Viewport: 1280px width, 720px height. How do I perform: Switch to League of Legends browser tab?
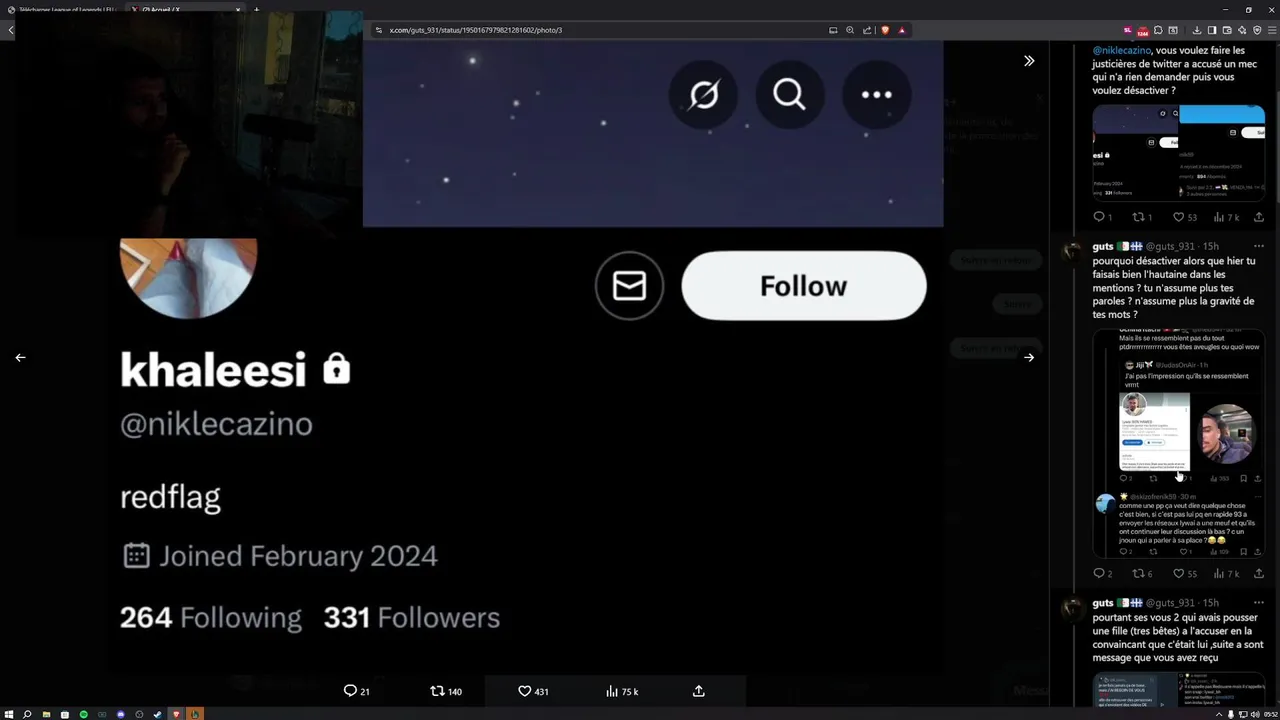pos(62,9)
